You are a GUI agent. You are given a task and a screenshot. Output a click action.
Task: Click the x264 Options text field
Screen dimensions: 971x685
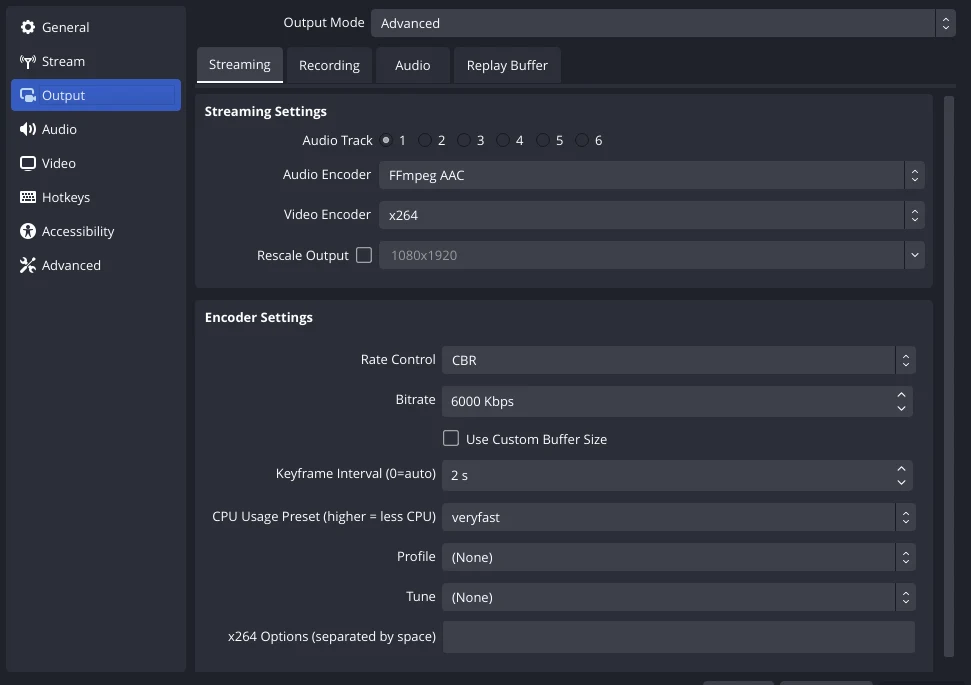coord(679,637)
